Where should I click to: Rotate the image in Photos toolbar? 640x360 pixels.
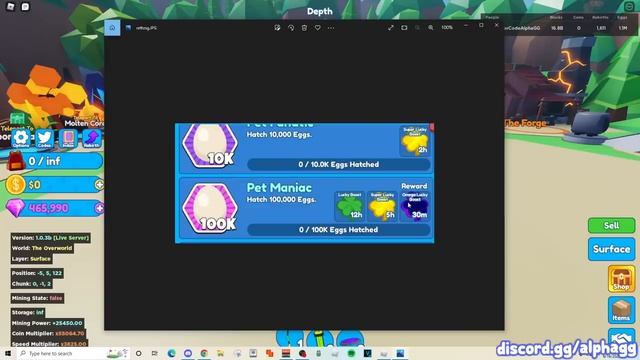291,28
